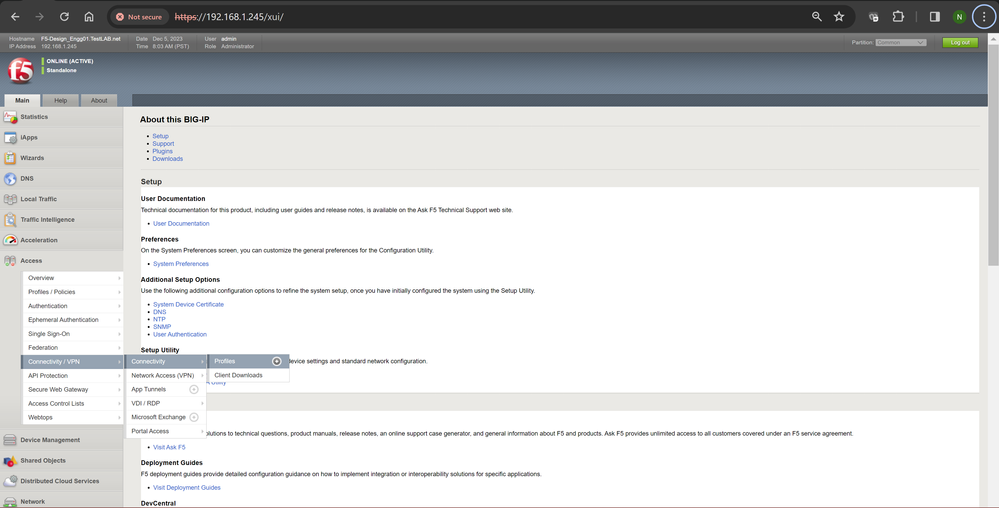Open the Device Management icon
This screenshot has width=999, height=508.
point(10,440)
